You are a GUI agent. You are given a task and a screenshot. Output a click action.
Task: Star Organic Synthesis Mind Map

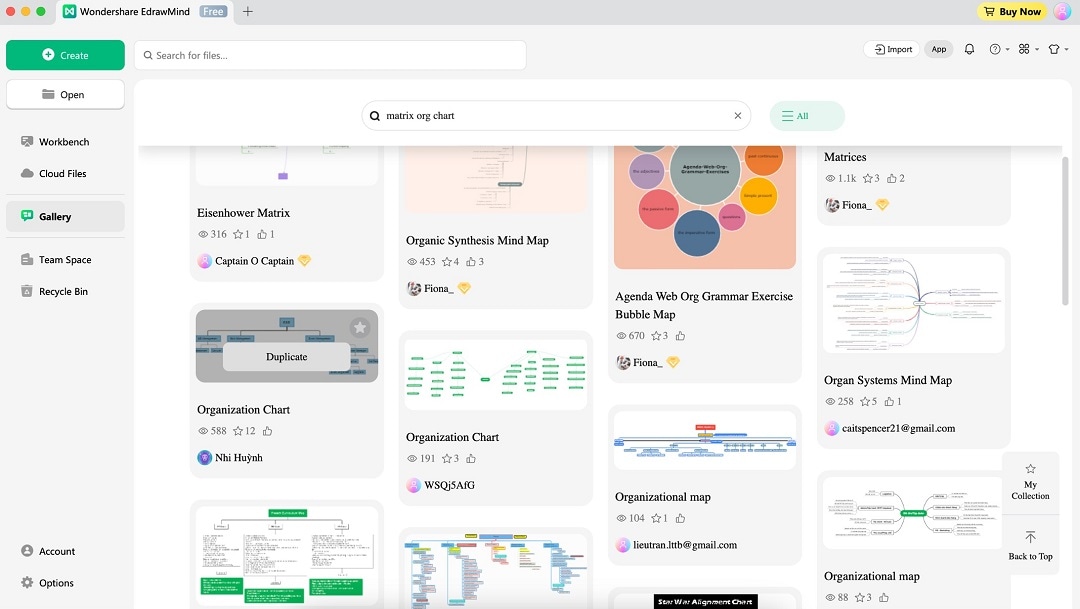click(450, 262)
